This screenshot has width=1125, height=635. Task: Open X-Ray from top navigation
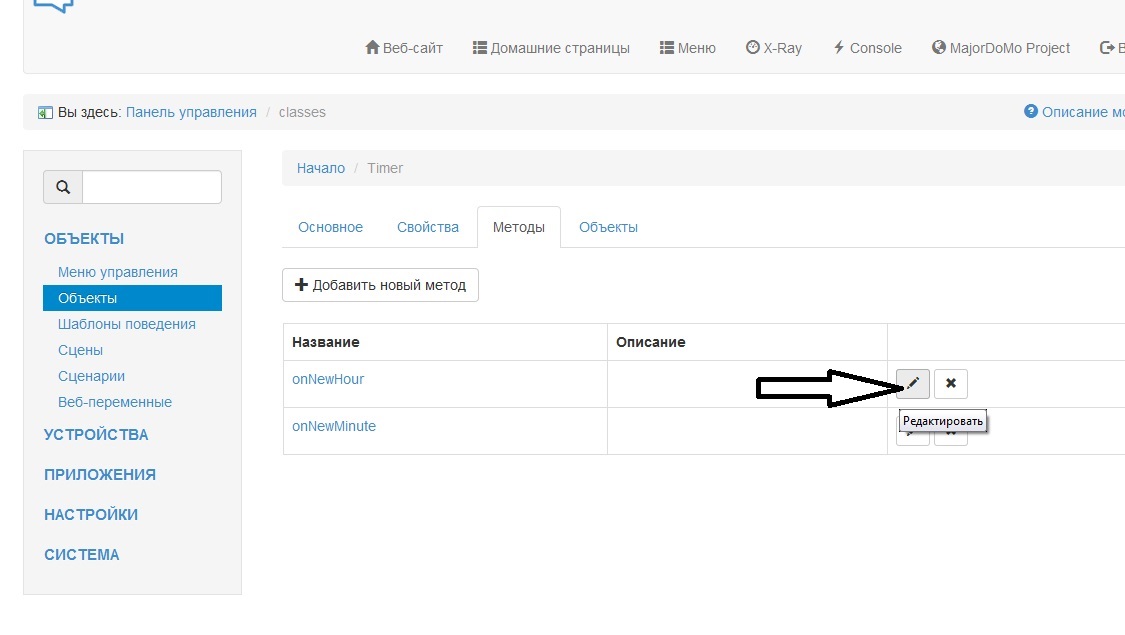(773, 48)
